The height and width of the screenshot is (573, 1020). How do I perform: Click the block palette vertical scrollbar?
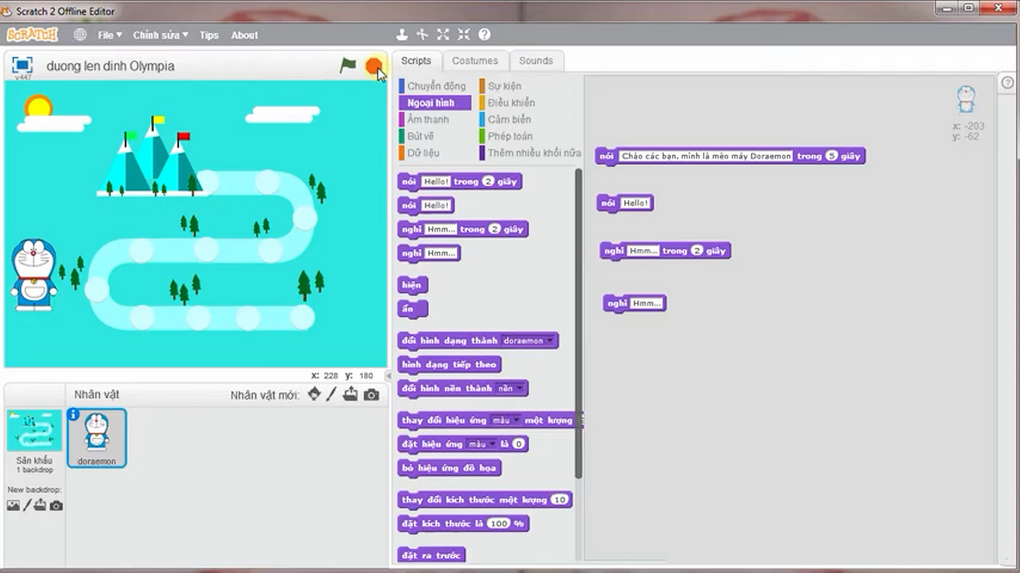579,320
